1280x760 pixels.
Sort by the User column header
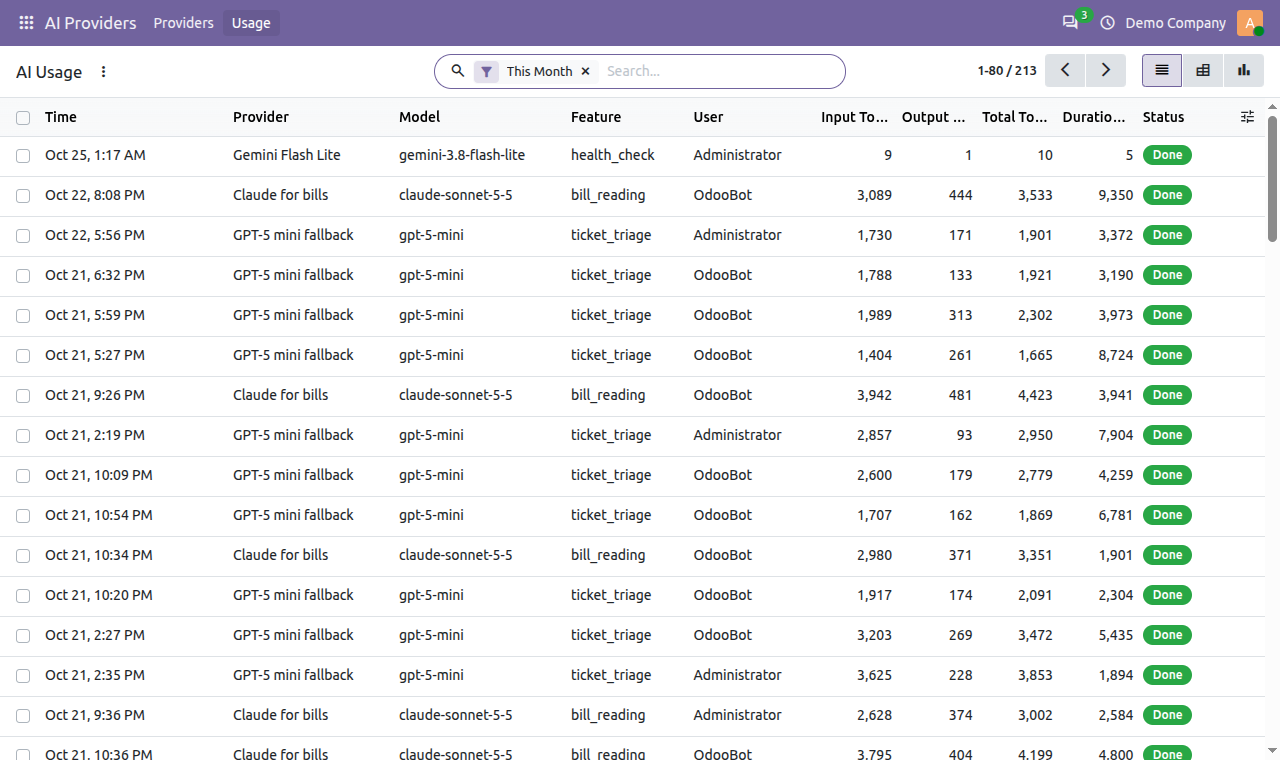pyautogui.click(x=709, y=117)
